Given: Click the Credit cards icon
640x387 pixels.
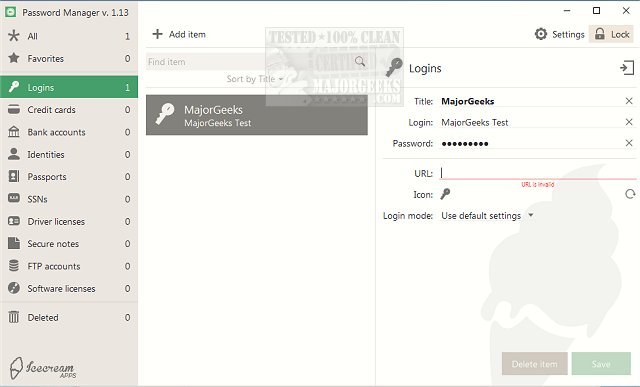Looking at the screenshot, I should point(13,109).
